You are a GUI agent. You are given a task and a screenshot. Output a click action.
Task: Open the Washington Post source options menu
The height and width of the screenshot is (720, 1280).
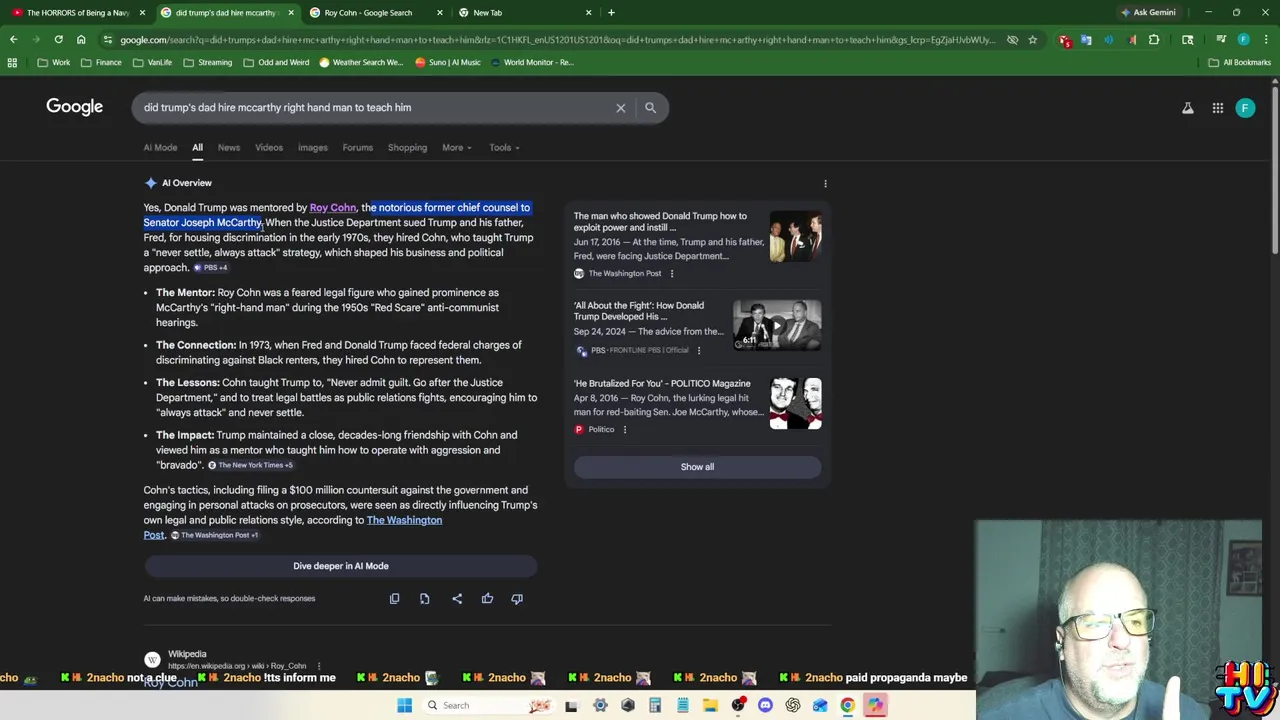[x=671, y=274]
